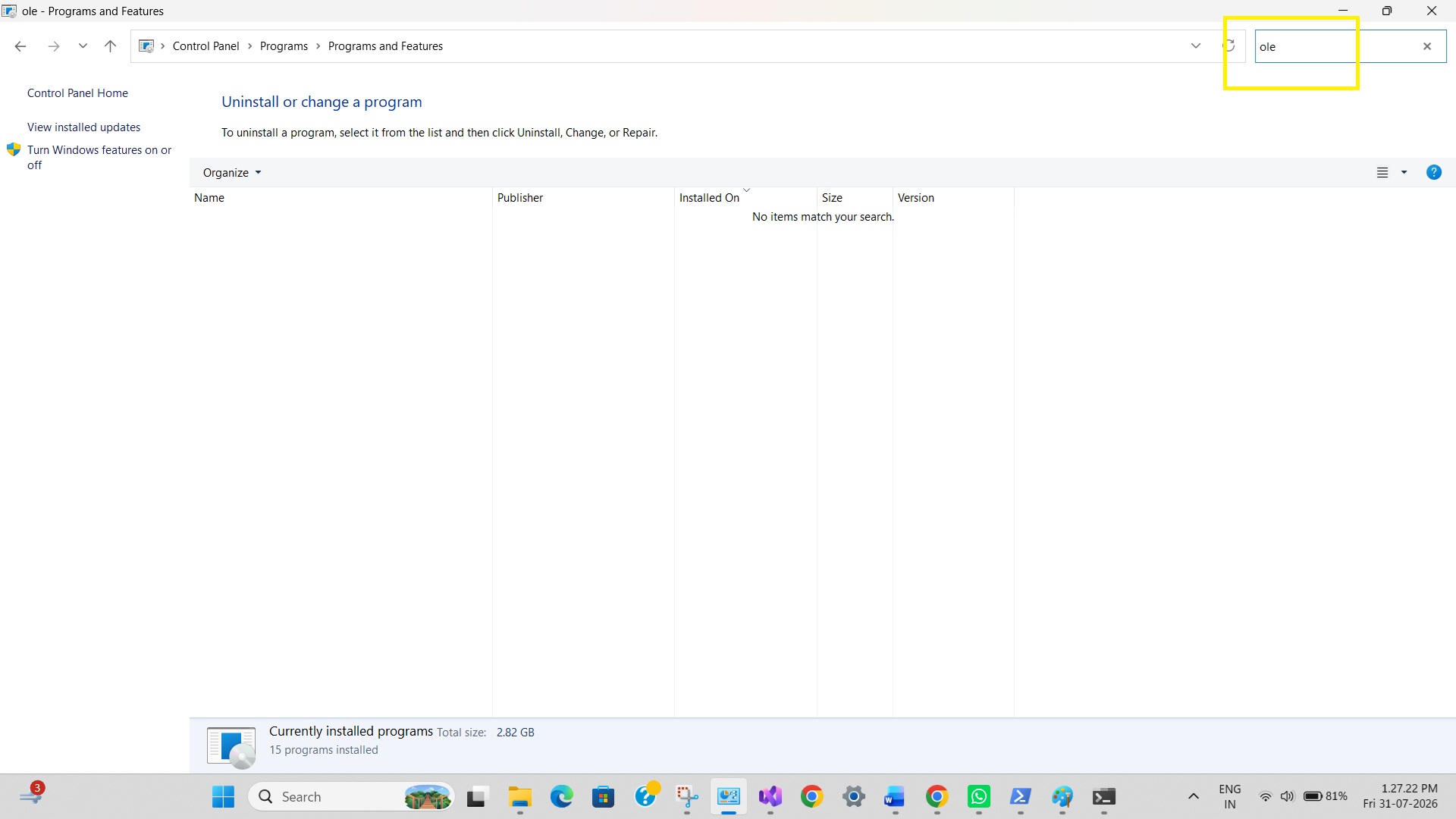This screenshot has height=819, width=1456.
Task: Open Control Panel Home
Action: coord(77,93)
